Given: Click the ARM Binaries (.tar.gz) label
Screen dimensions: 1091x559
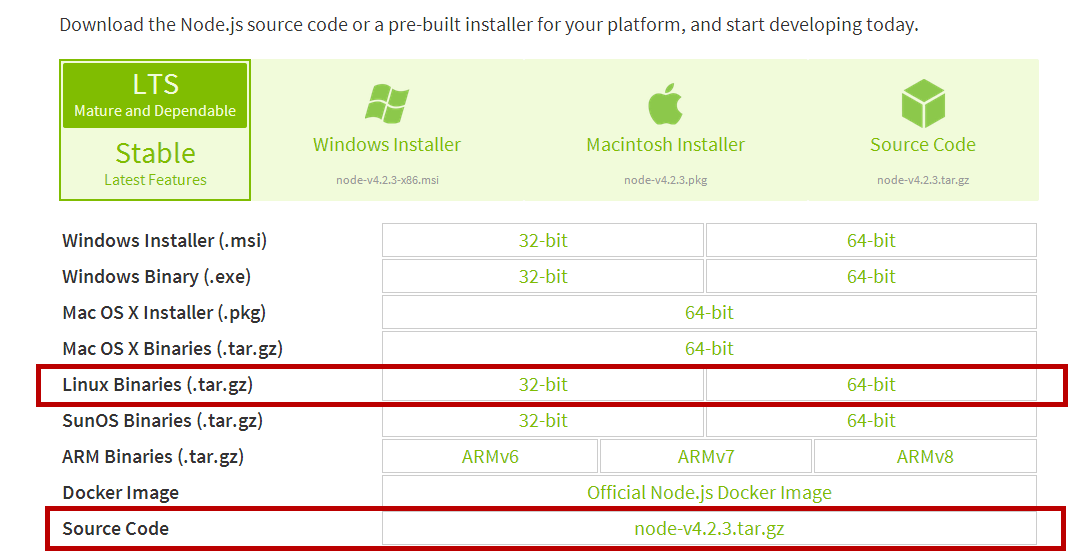Looking at the screenshot, I should click(x=152, y=457).
